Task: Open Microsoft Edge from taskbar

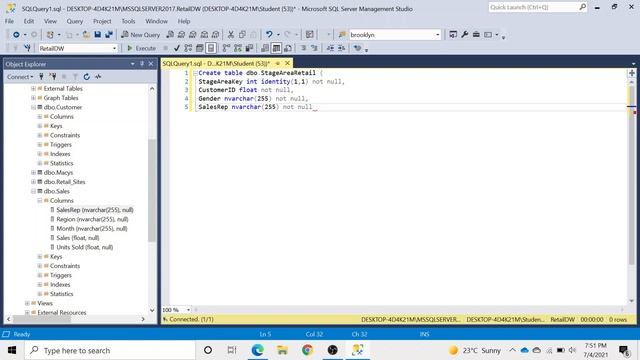Action: pyautogui.click(x=258, y=350)
